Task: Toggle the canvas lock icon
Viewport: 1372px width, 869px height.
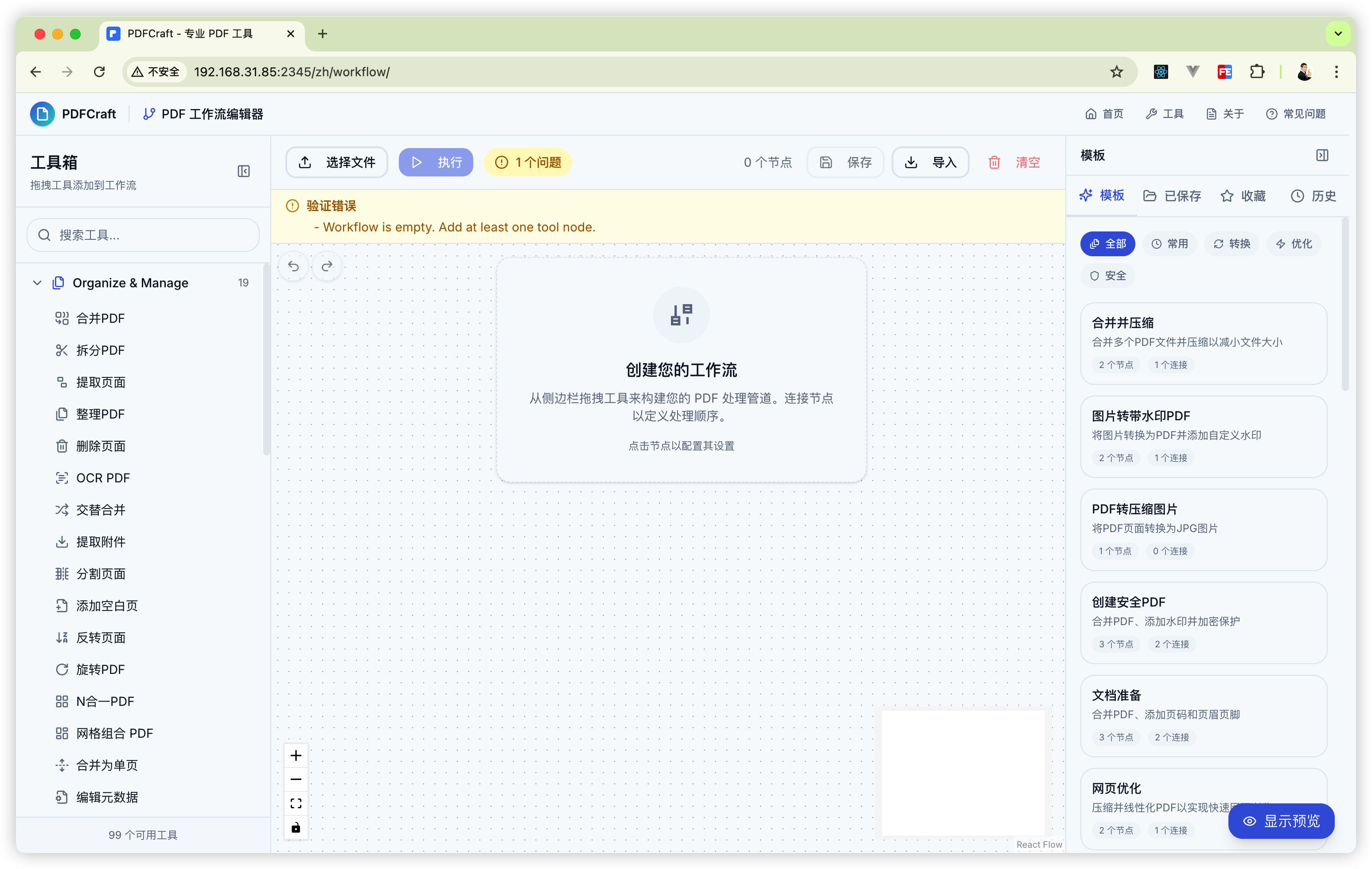Action: (x=296, y=827)
